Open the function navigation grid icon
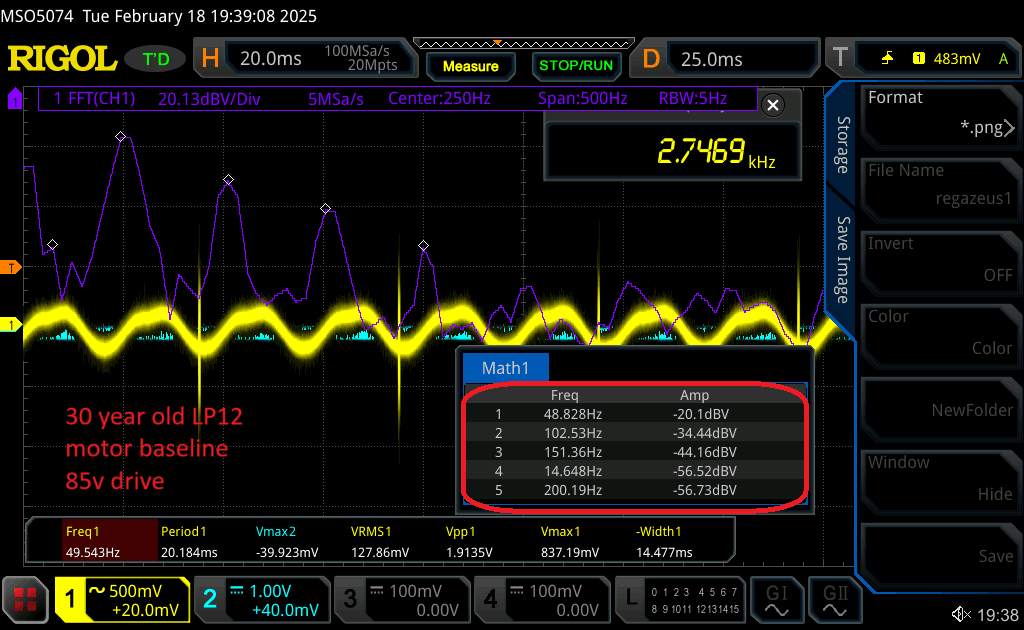The height and width of the screenshot is (630, 1024). point(26,599)
